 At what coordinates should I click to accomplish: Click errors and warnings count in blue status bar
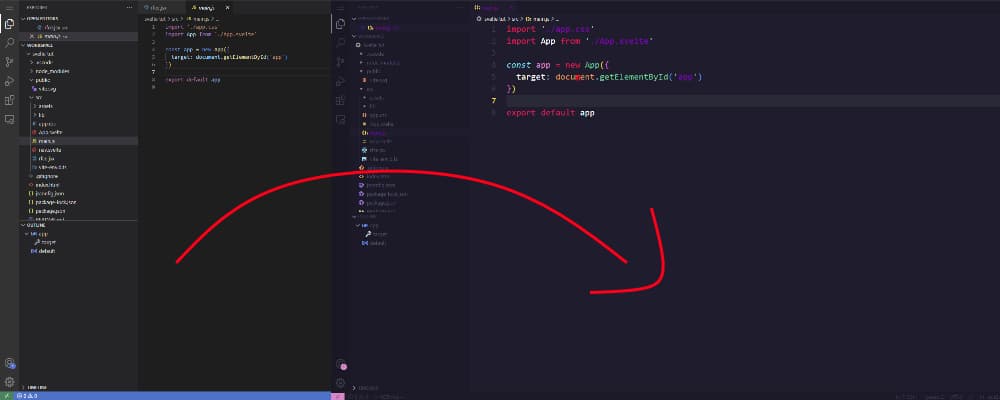(26, 395)
